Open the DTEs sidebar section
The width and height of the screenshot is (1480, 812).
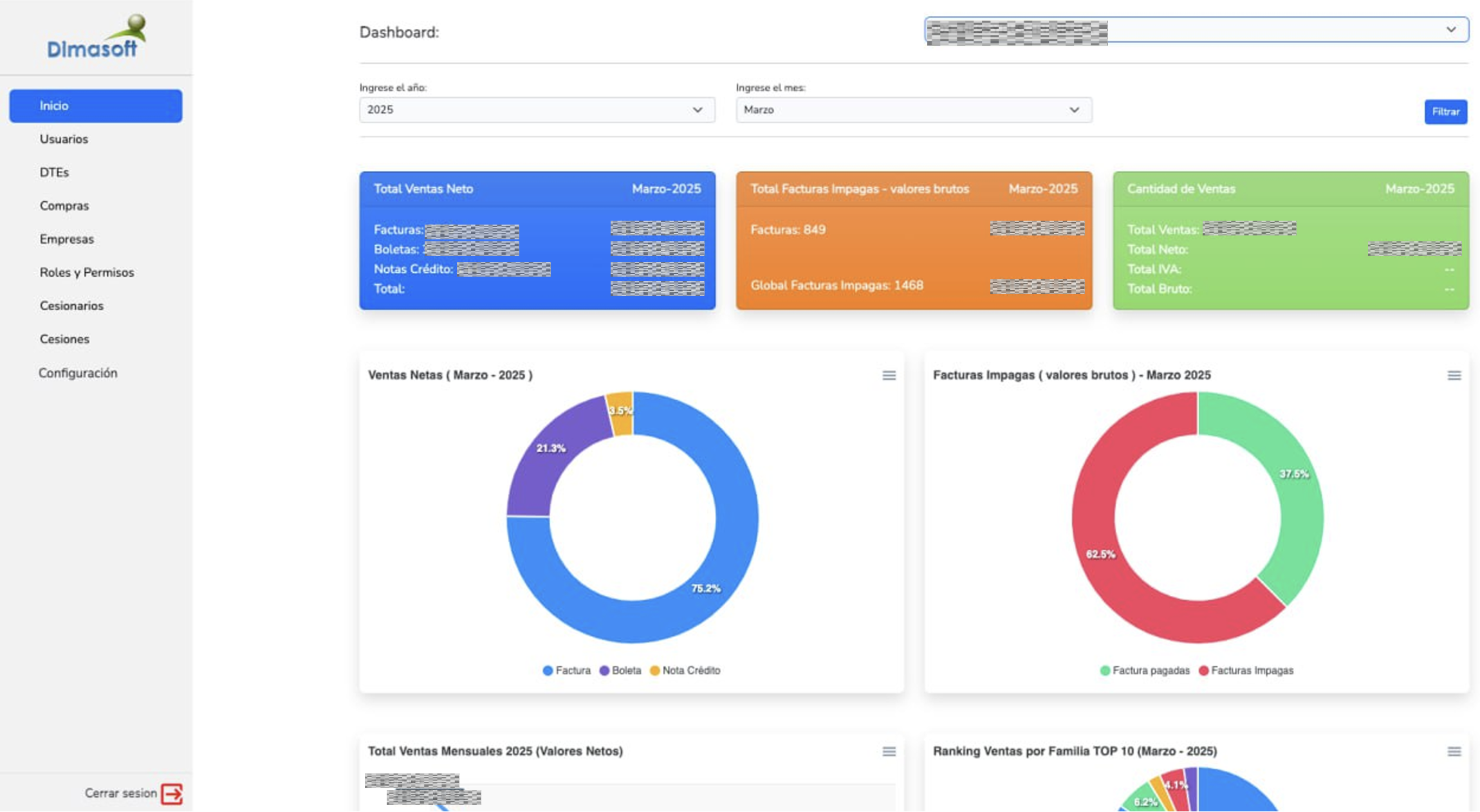pyautogui.click(x=54, y=172)
